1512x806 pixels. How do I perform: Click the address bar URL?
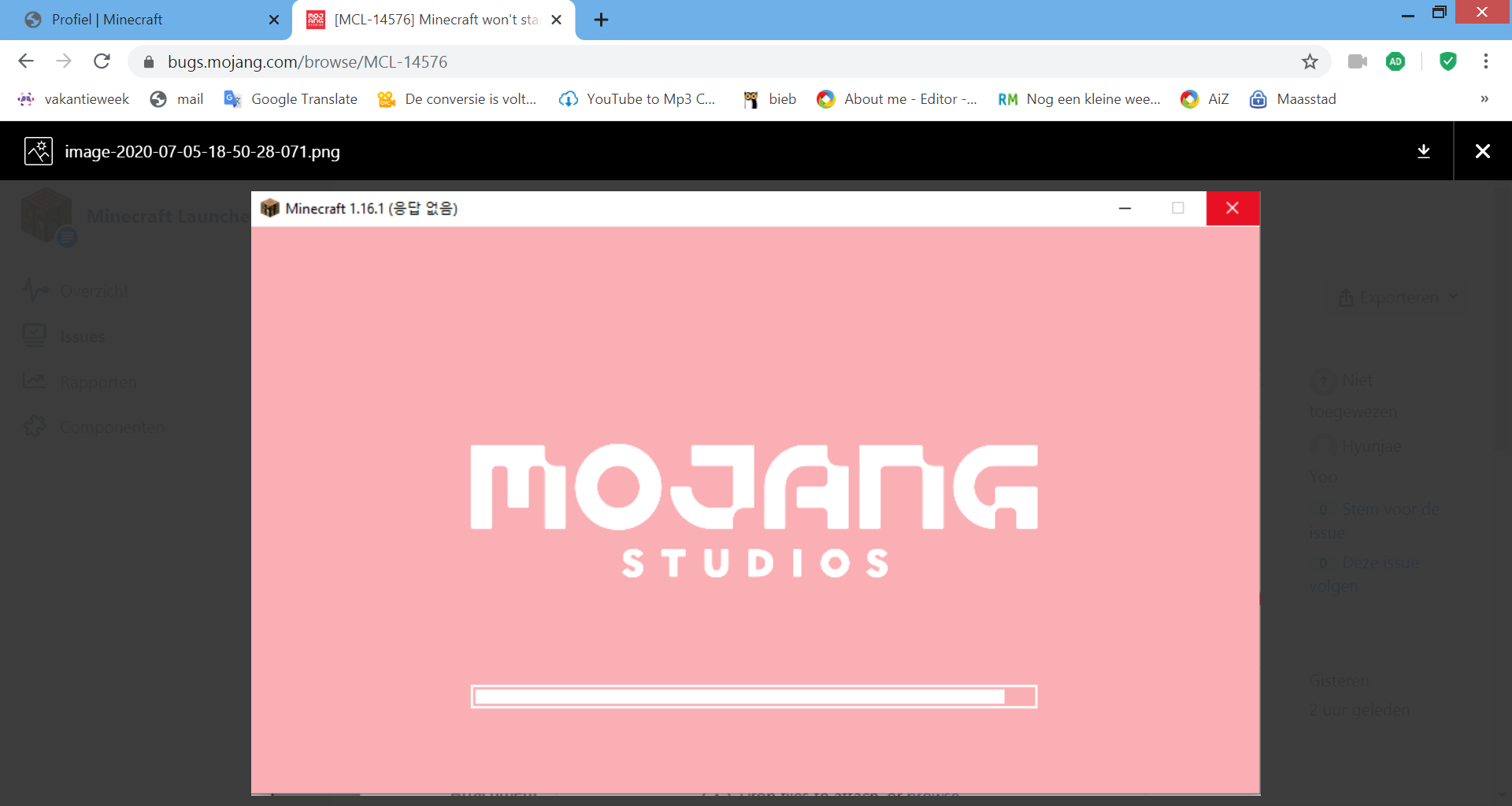tap(307, 62)
